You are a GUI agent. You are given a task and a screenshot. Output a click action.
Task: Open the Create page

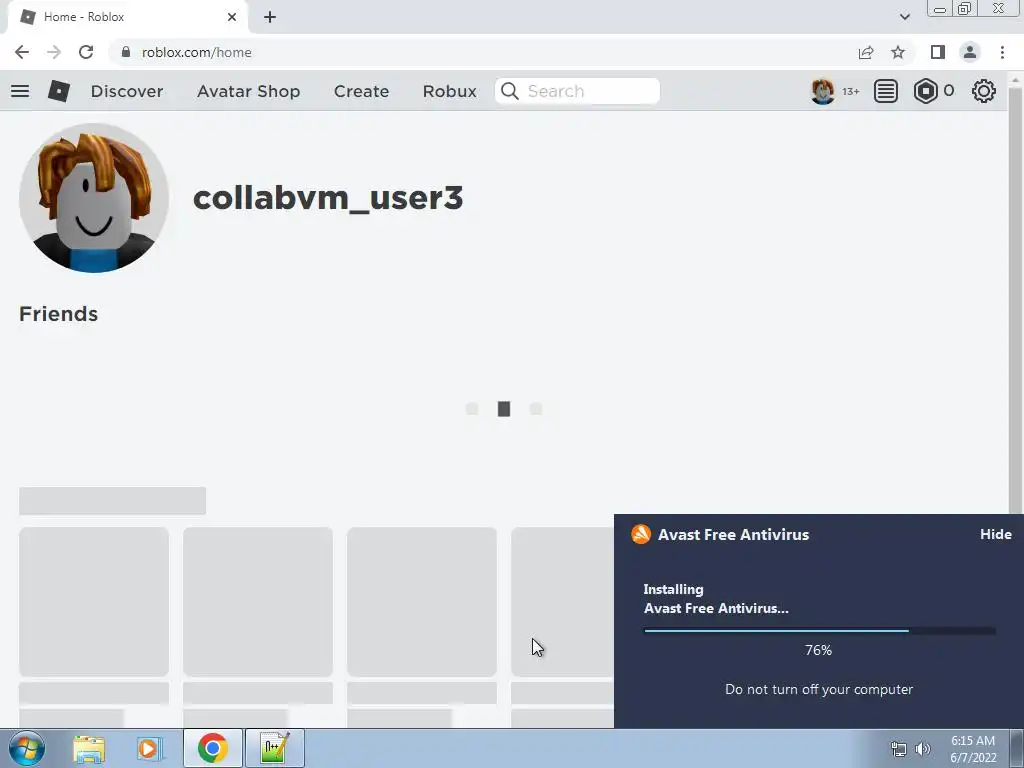tap(361, 91)
